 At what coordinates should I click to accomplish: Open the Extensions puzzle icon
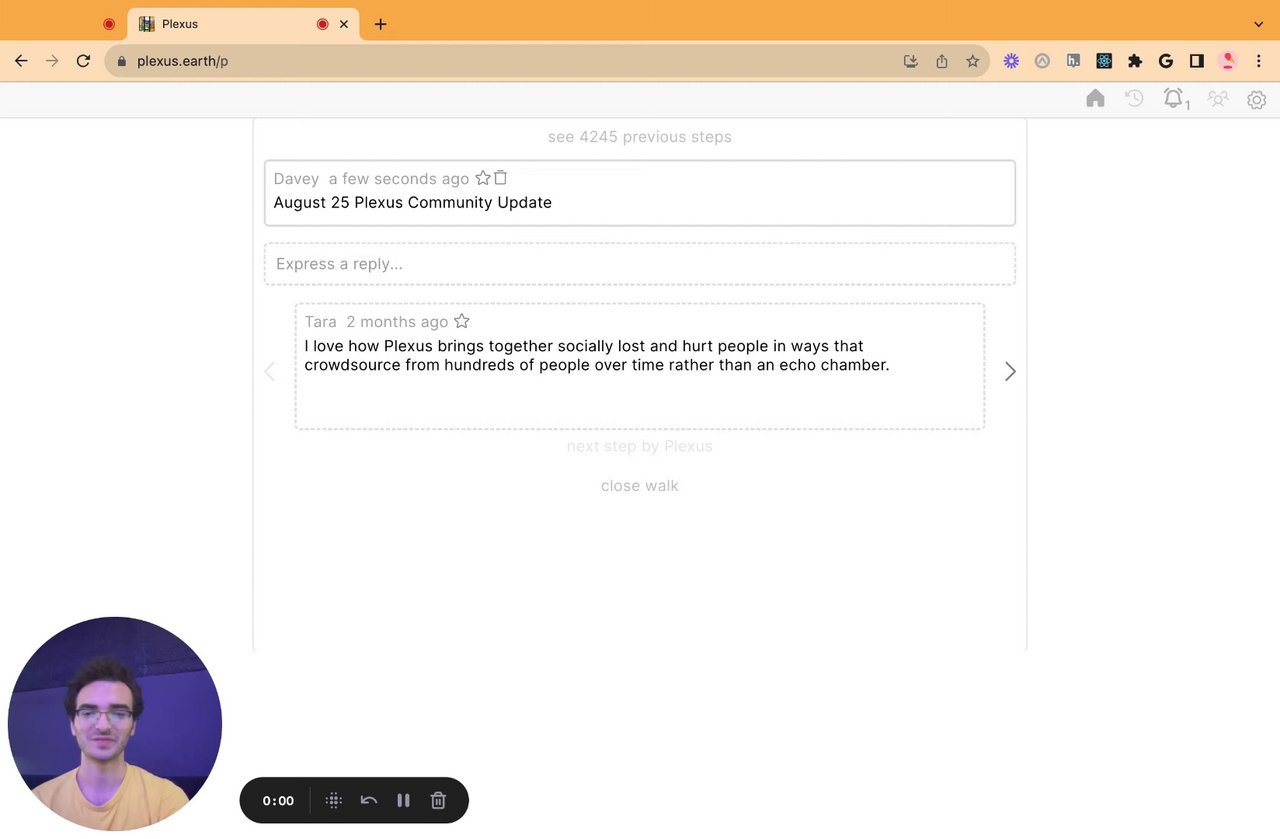(1135, 61)
